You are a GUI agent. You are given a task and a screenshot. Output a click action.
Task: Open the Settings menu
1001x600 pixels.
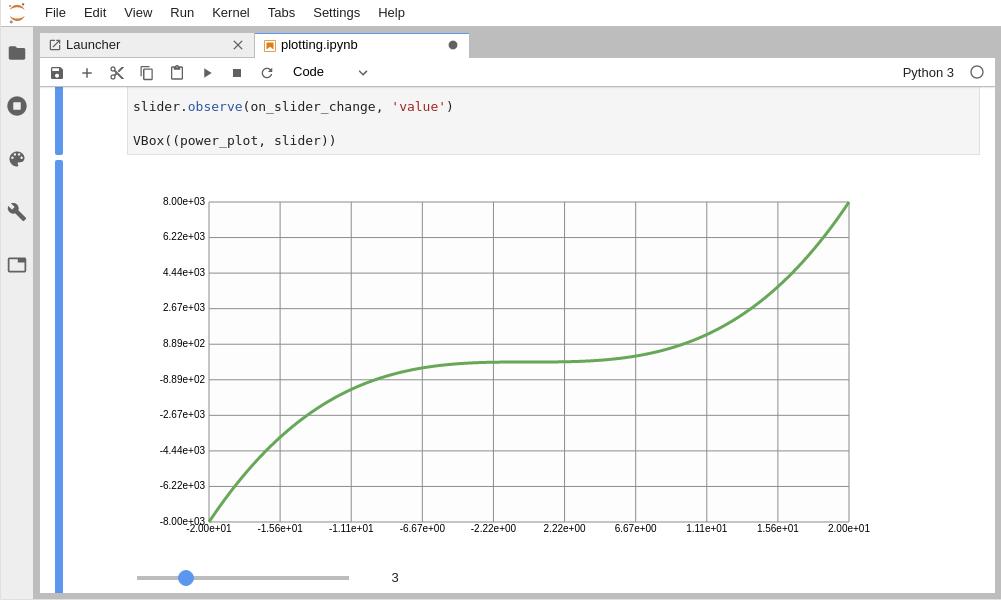click(x=336, y=13)
